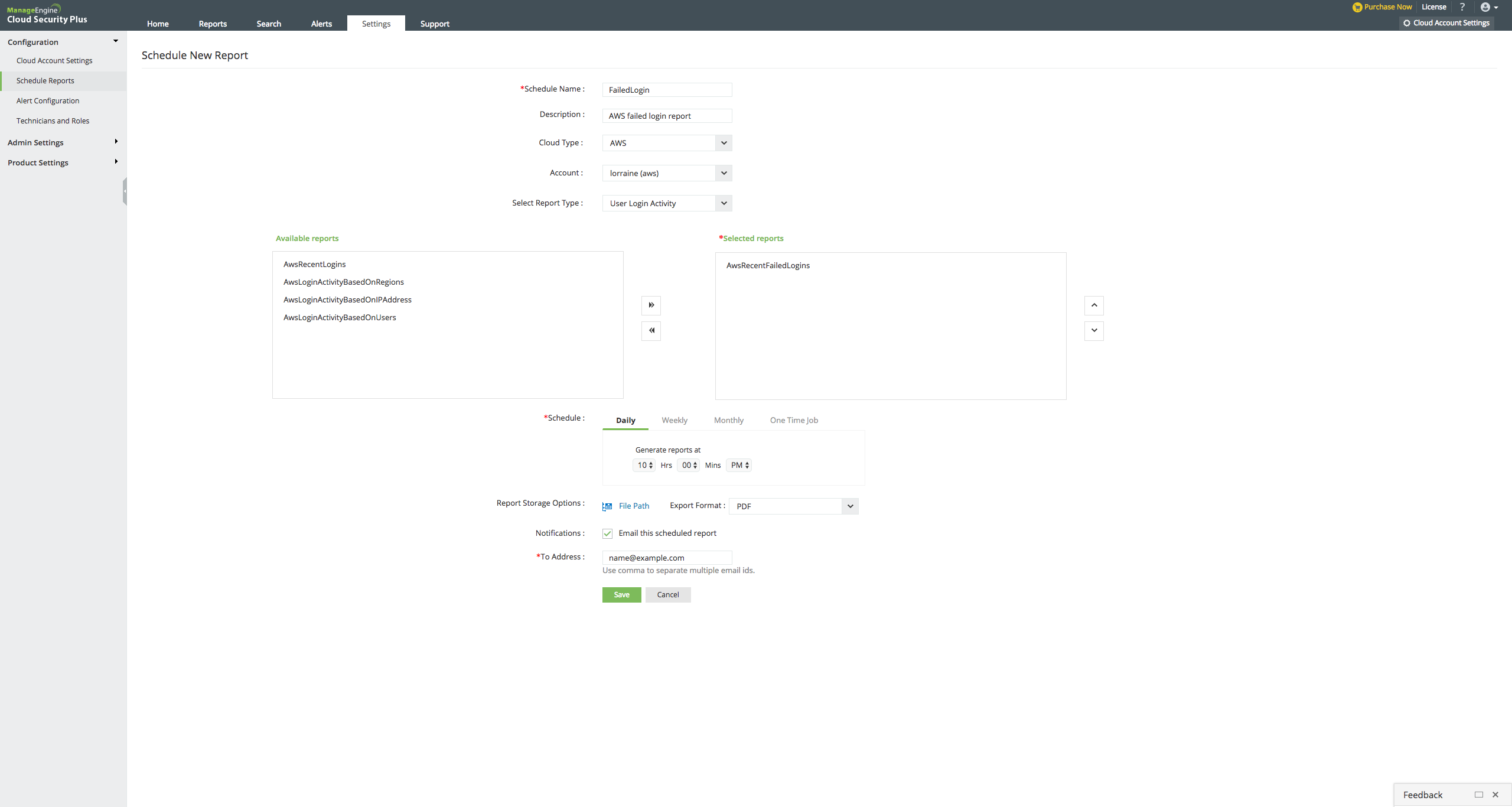Click the move-right double arrow icon
1512x807 pixels.
651,305
